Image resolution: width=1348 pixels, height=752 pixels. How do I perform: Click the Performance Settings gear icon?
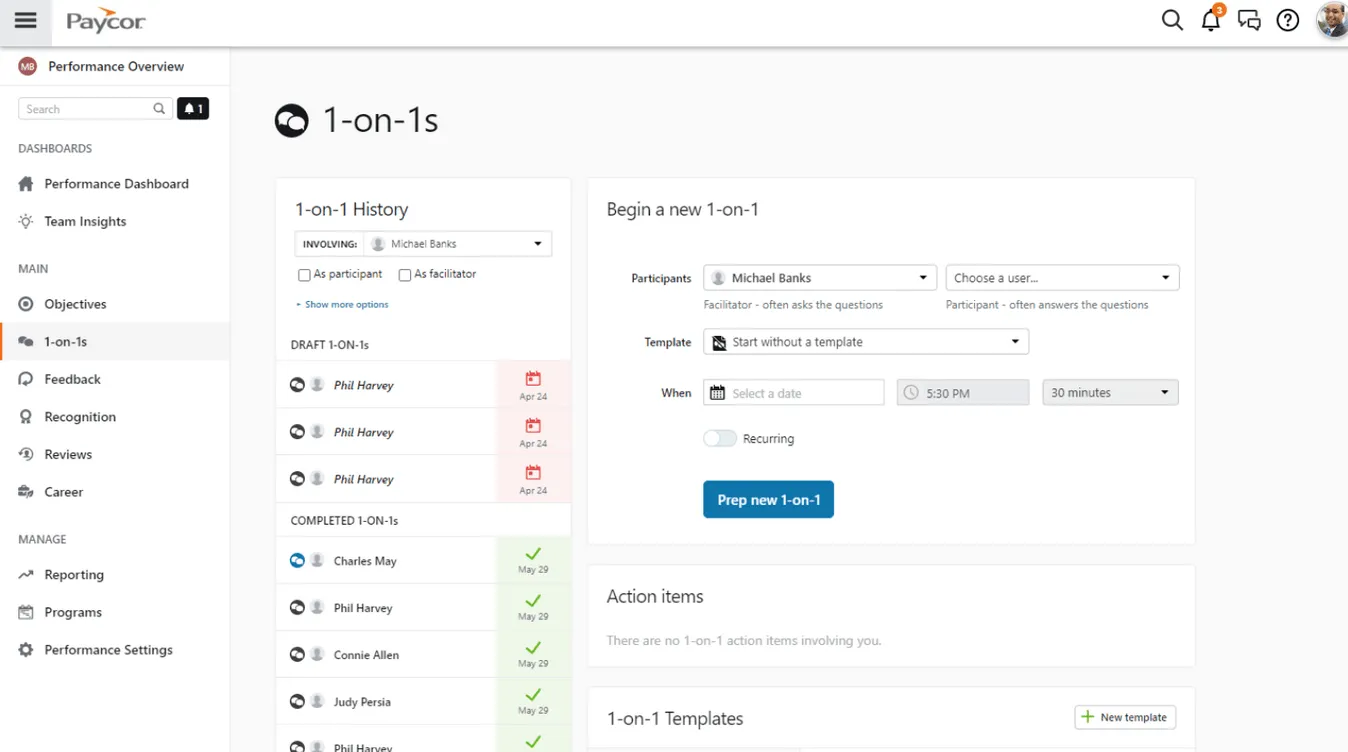click(x=26, y=650)
